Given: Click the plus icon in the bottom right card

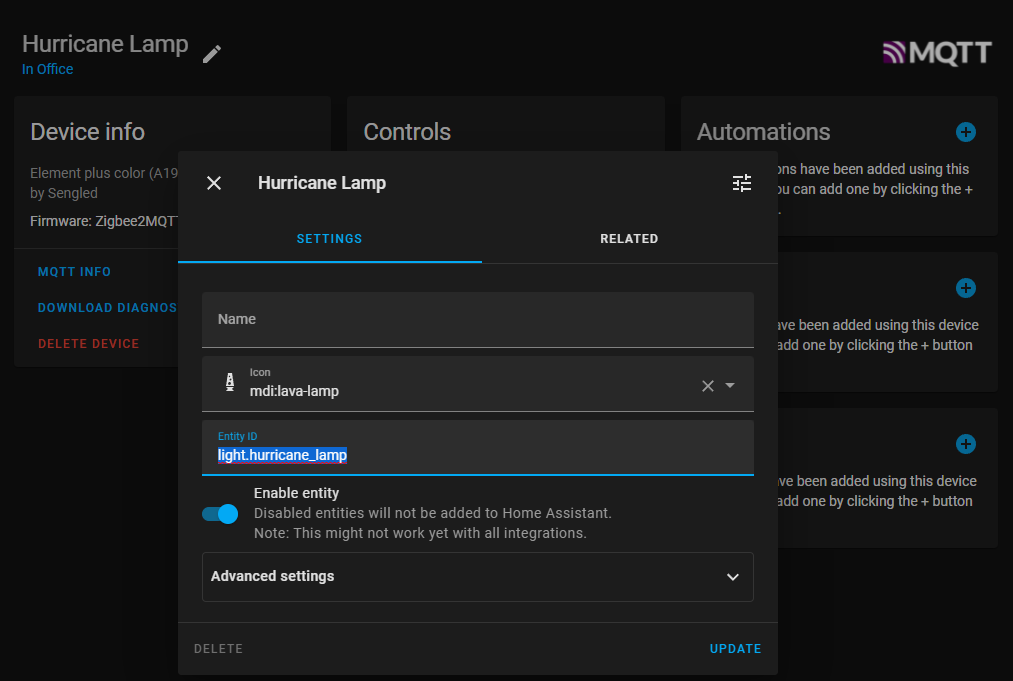Looking at the screenshot, I should [965, 444].
